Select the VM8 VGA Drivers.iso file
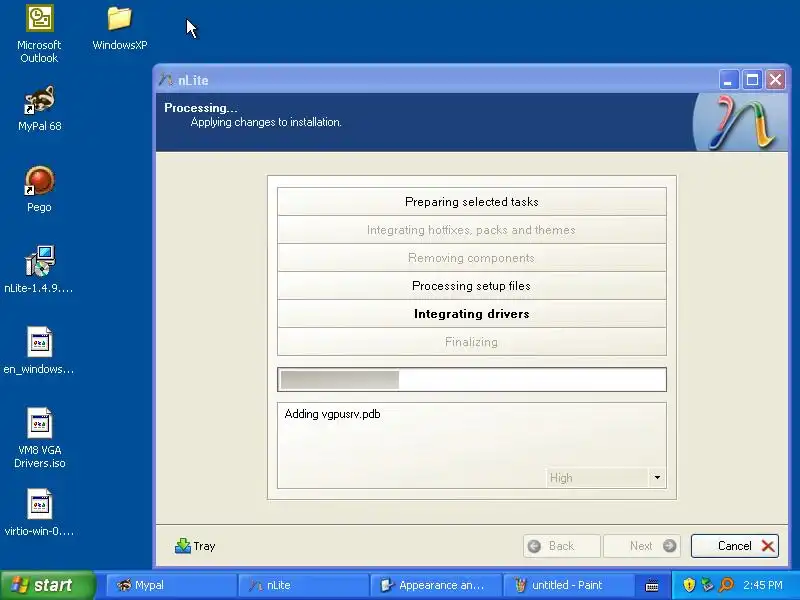This screenshot has height=600, width=800. [x=39, y=438]
